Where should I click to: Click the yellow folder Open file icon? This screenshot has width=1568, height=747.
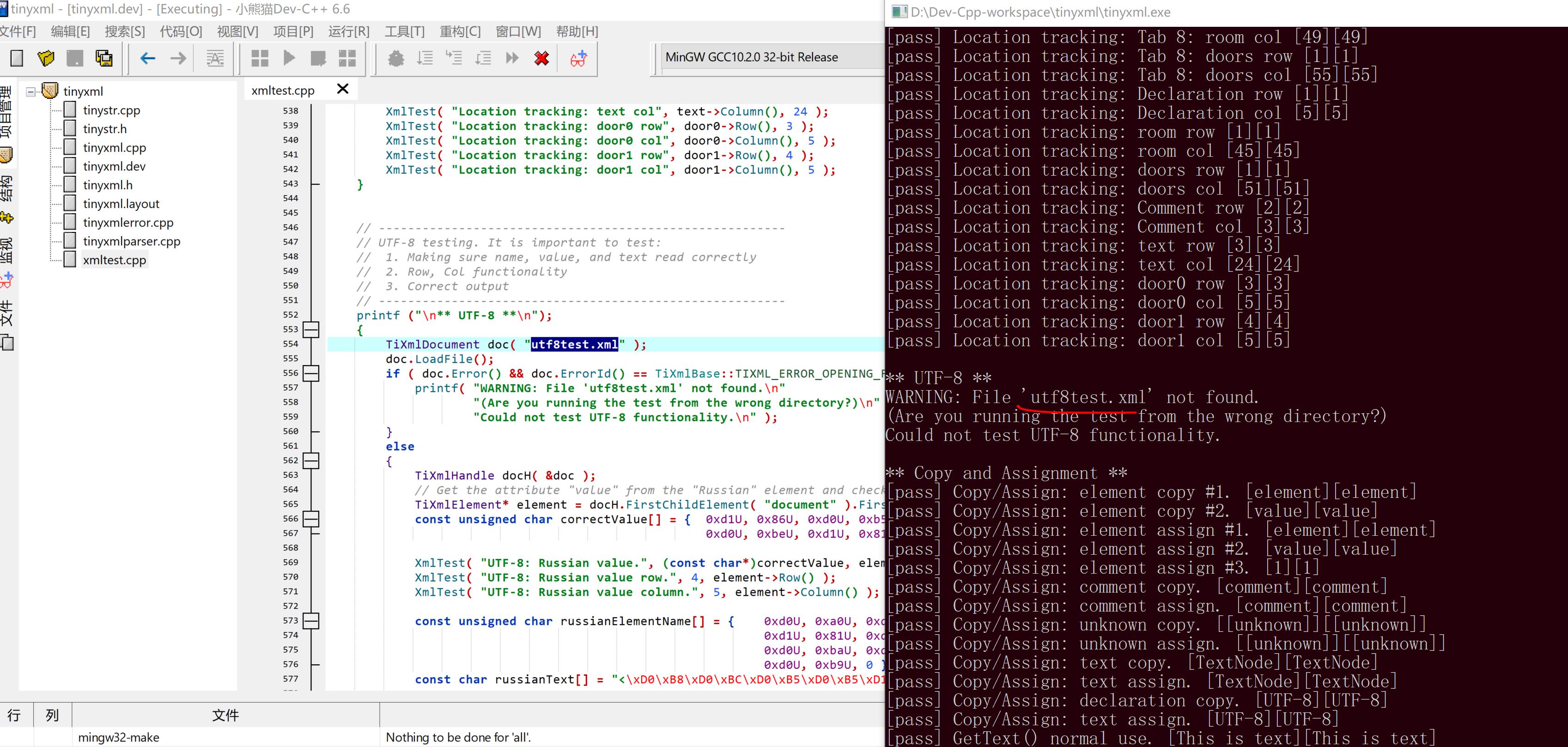click(x=46, y=58)
